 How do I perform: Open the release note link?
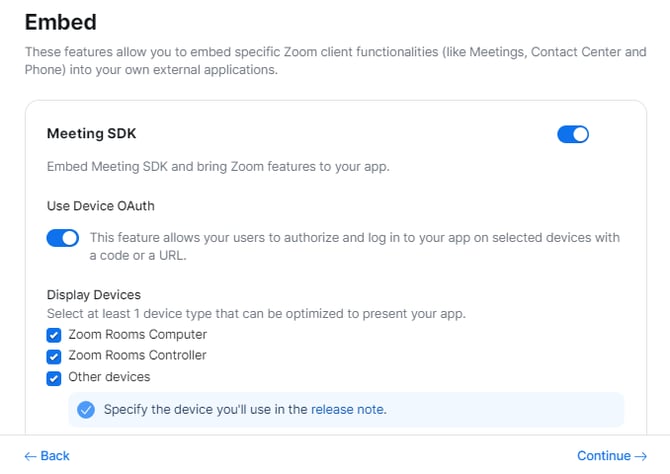347,409
